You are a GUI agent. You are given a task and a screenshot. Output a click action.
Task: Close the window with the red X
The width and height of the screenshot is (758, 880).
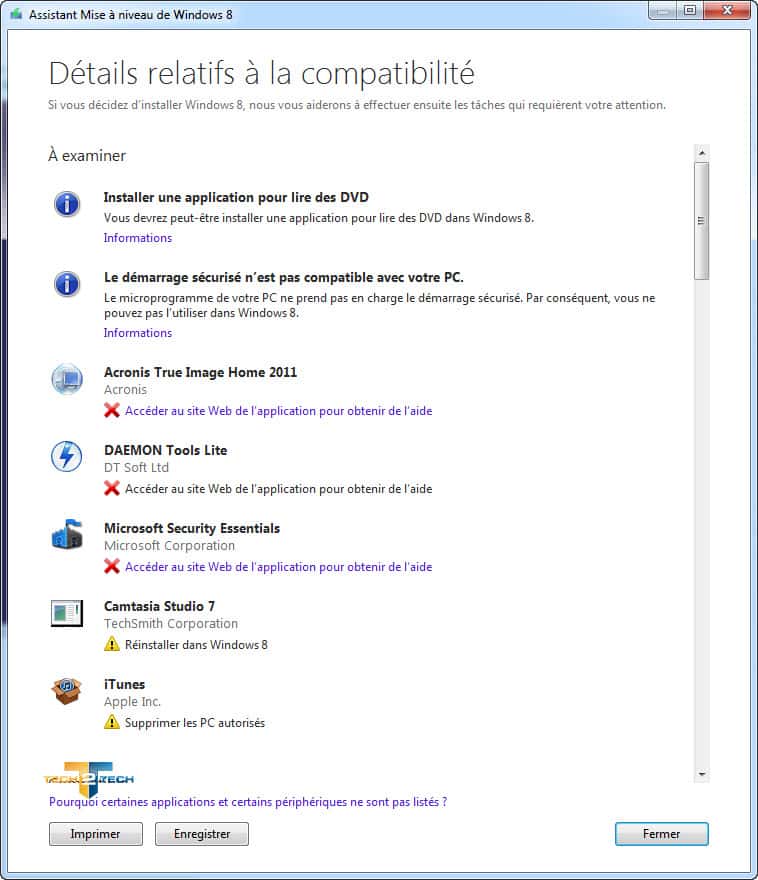727,11
